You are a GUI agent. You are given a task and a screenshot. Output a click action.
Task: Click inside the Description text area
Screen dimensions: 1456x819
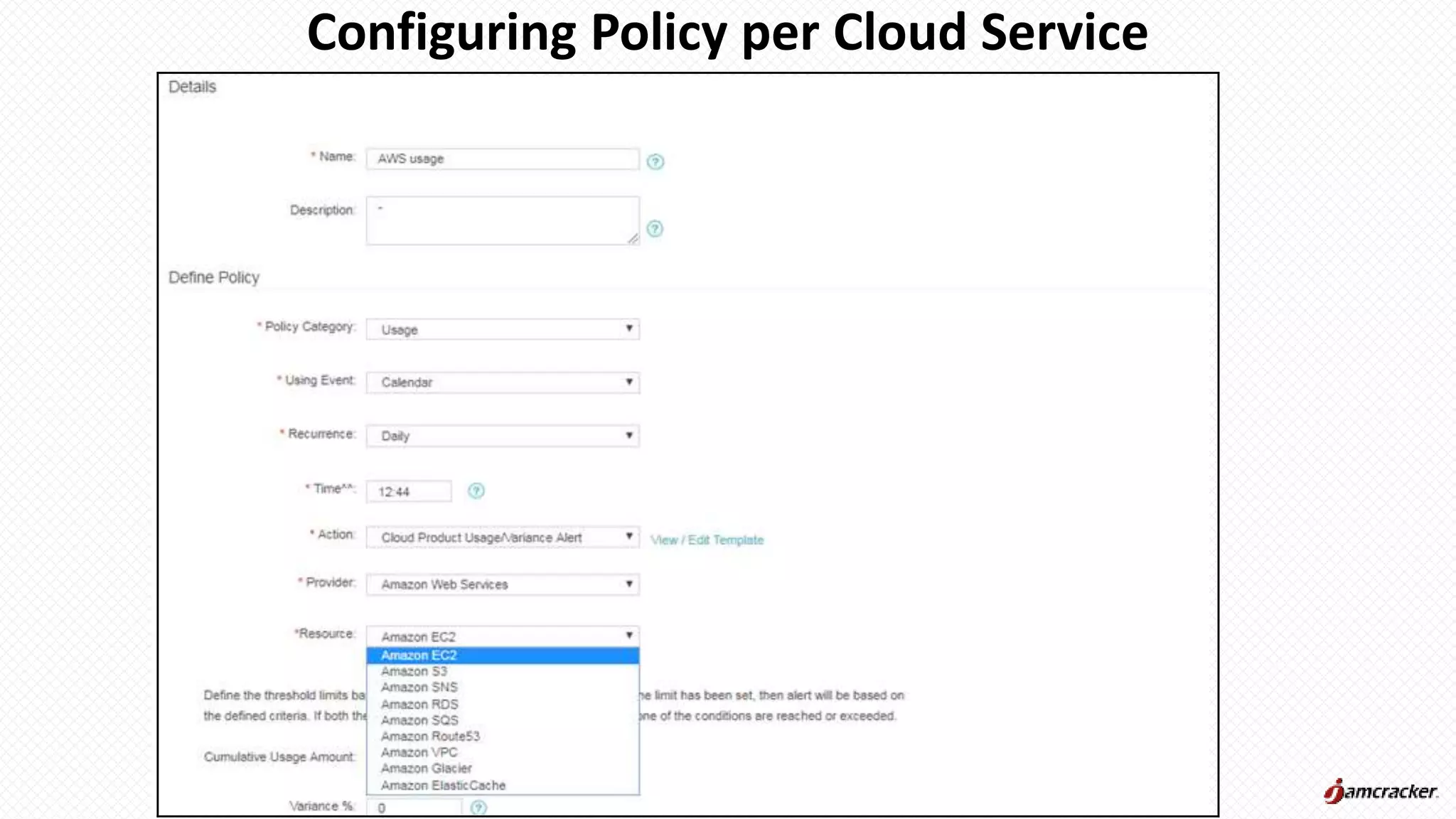click(x=503, y=221)
